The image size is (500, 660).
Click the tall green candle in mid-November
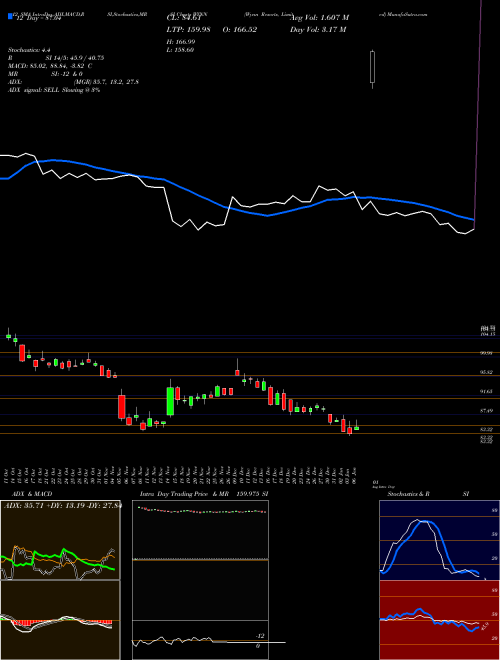[x=170, y=400]
